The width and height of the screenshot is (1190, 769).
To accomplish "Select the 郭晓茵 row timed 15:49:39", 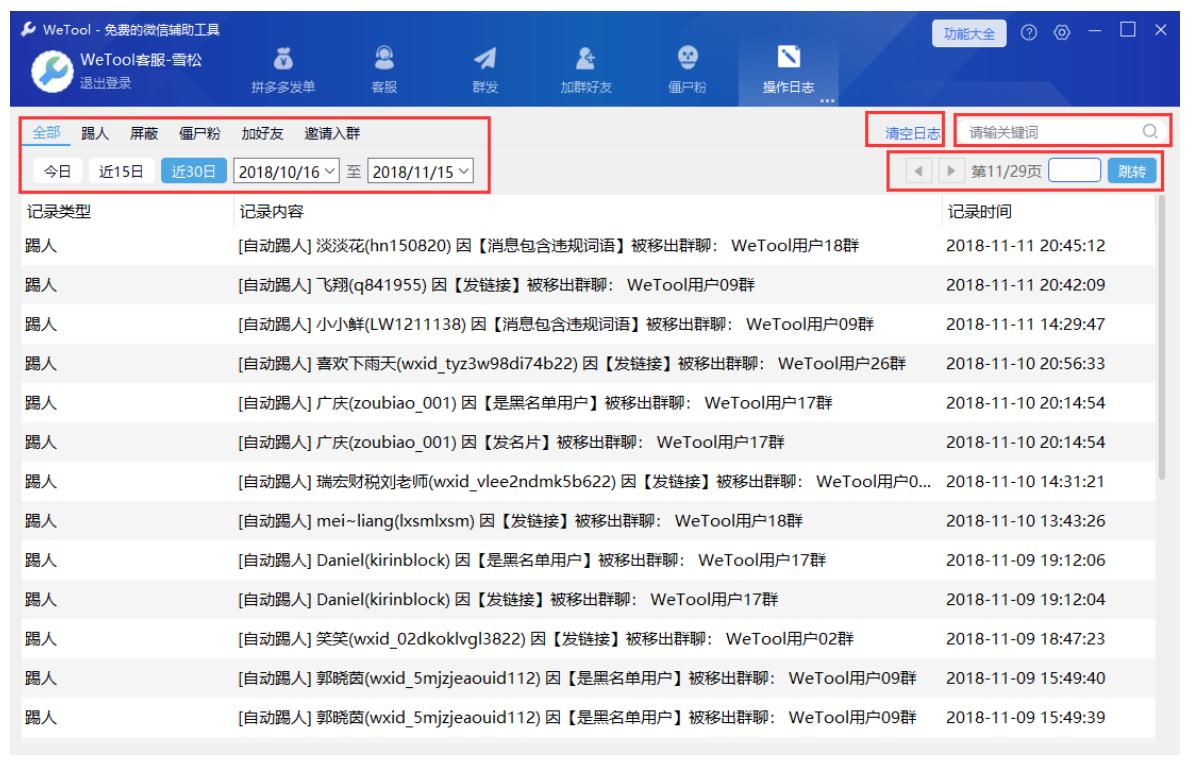I will (x=588, y=717).
